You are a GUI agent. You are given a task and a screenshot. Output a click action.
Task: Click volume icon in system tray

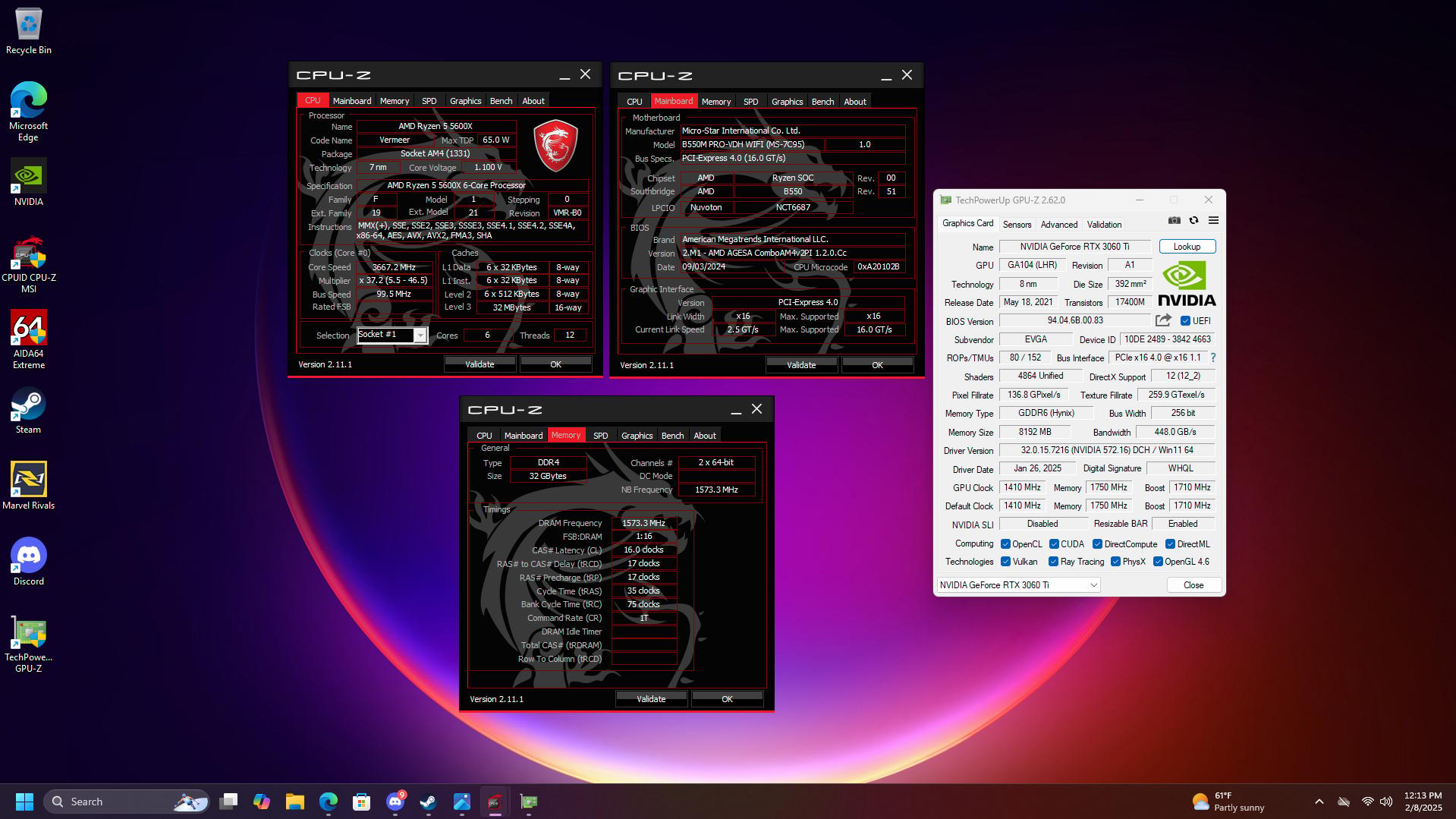pyautogui.click(x=1386, y=802)
